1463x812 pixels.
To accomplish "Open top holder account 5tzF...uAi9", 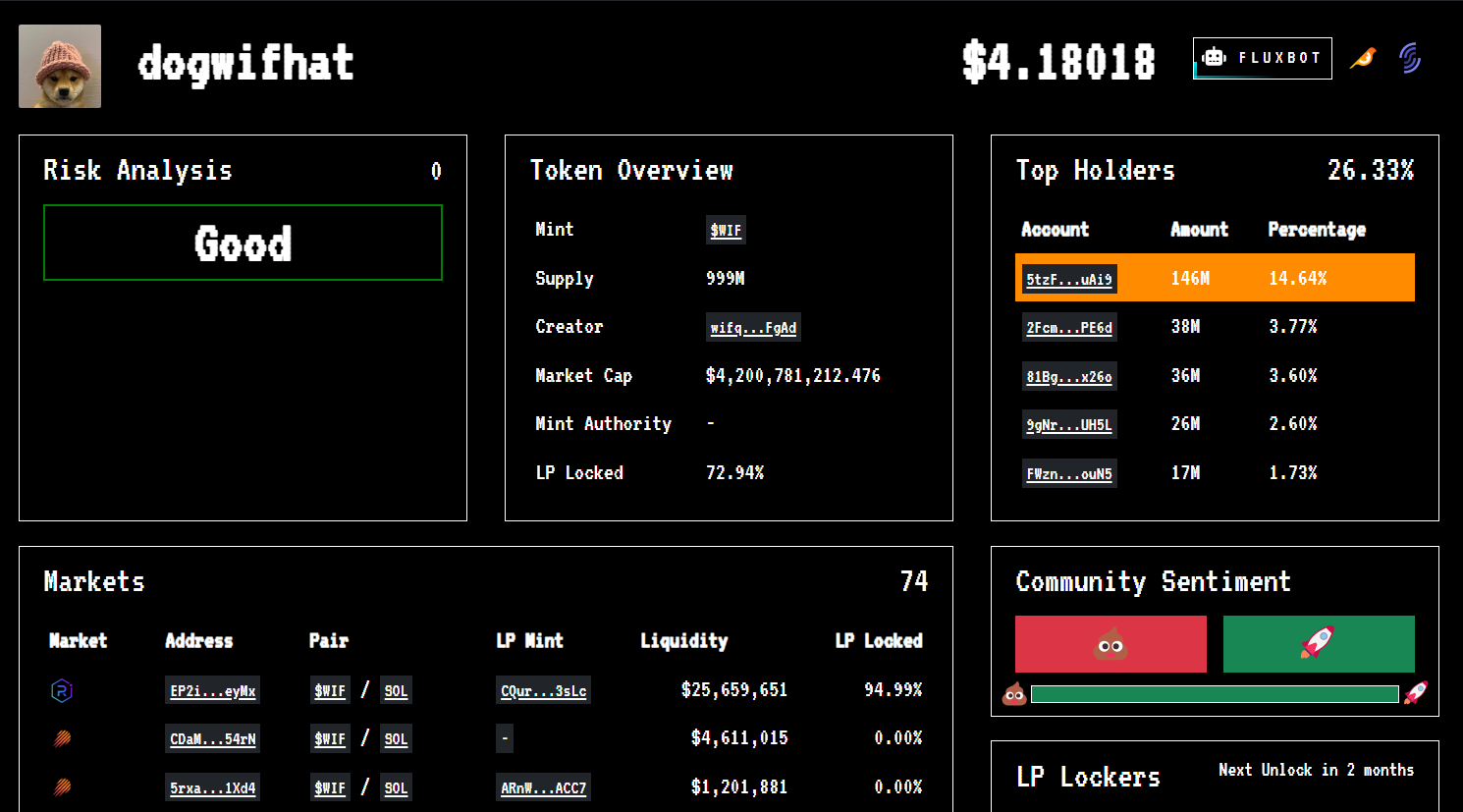I will [1069, 279].
